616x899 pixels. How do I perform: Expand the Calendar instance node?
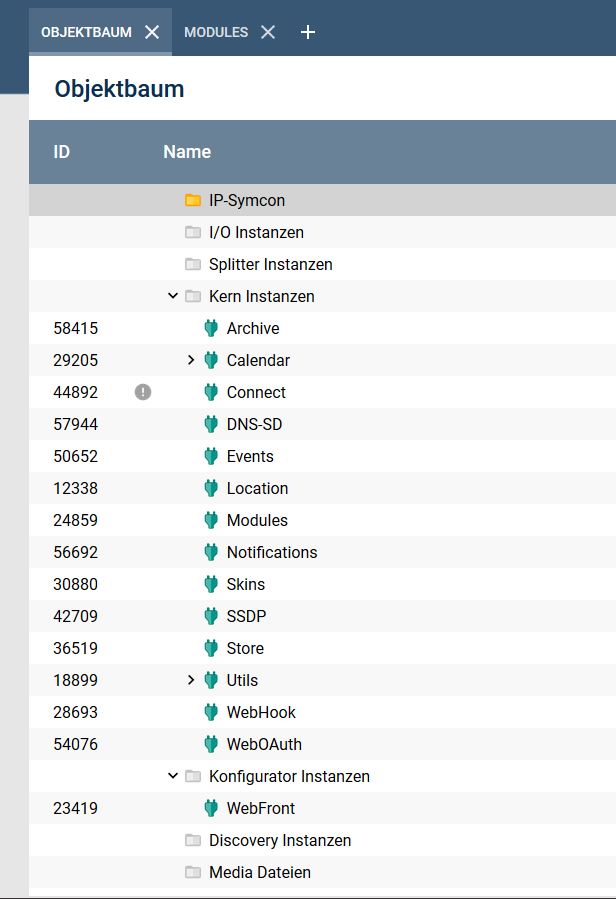[x=191, y=360]
